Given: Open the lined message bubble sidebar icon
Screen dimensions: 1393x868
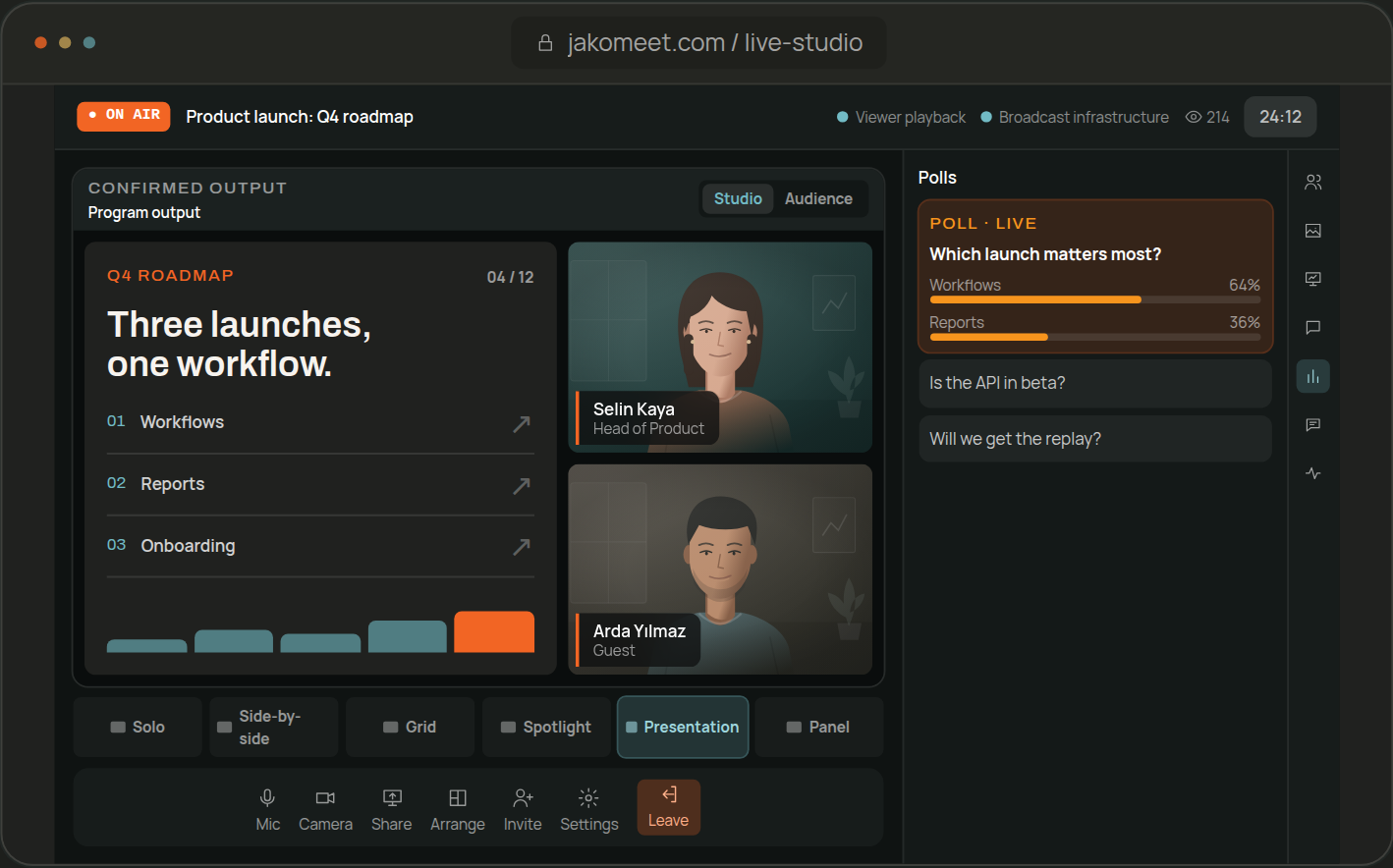Looking at the screenshot, I should (1312, 424).
